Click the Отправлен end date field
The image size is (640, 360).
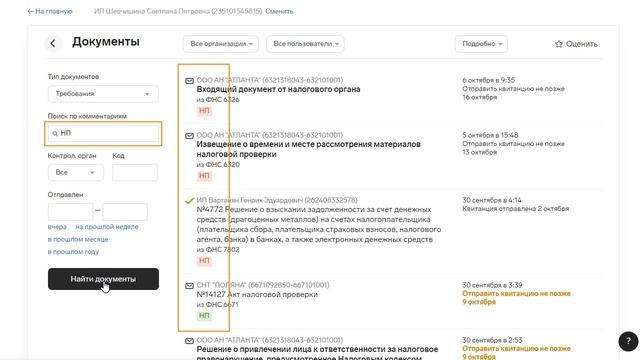(125, 211)
